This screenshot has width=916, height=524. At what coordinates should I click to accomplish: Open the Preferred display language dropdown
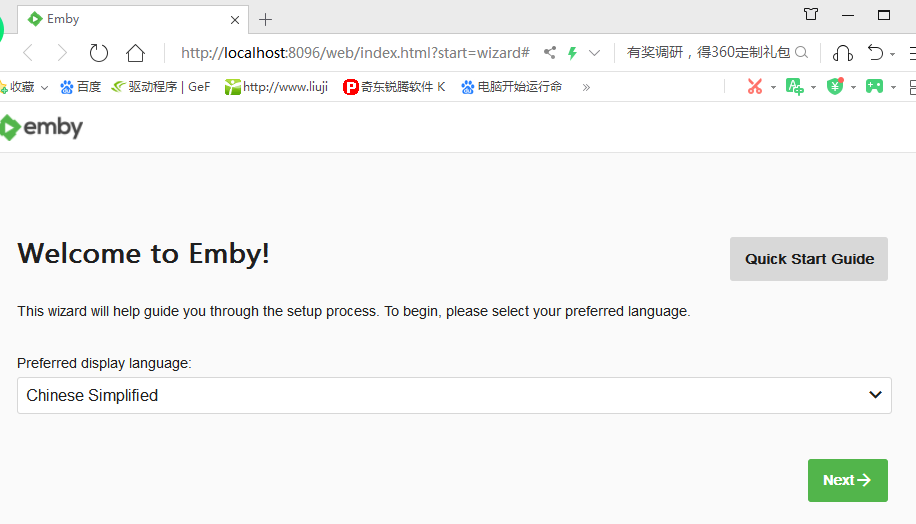click(454, 395)
